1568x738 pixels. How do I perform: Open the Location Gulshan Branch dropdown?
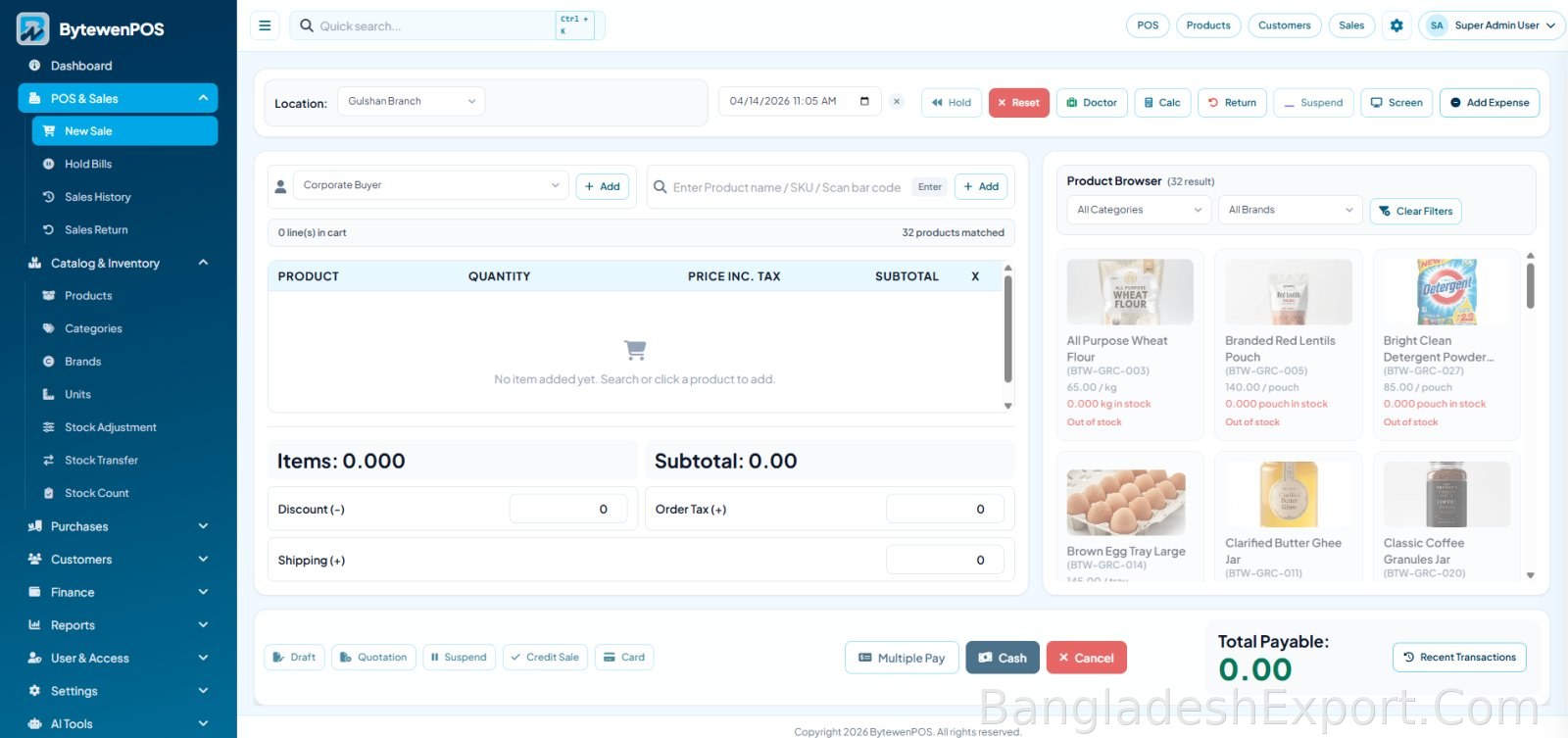(411, 101)
